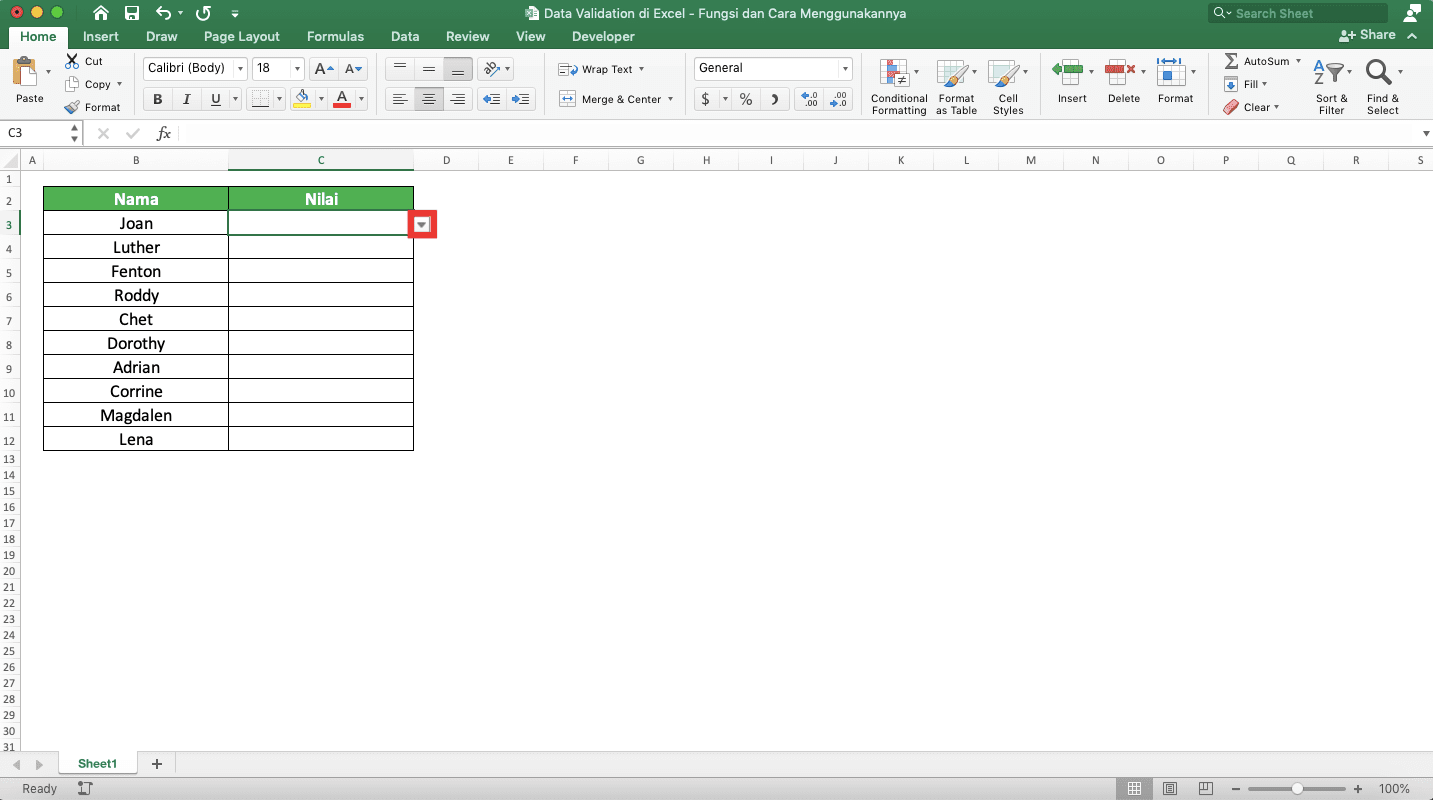The width and height of the screenshot is (1433, 800).
Task: Toggle Underline formatting
Action: click(216, 99)
